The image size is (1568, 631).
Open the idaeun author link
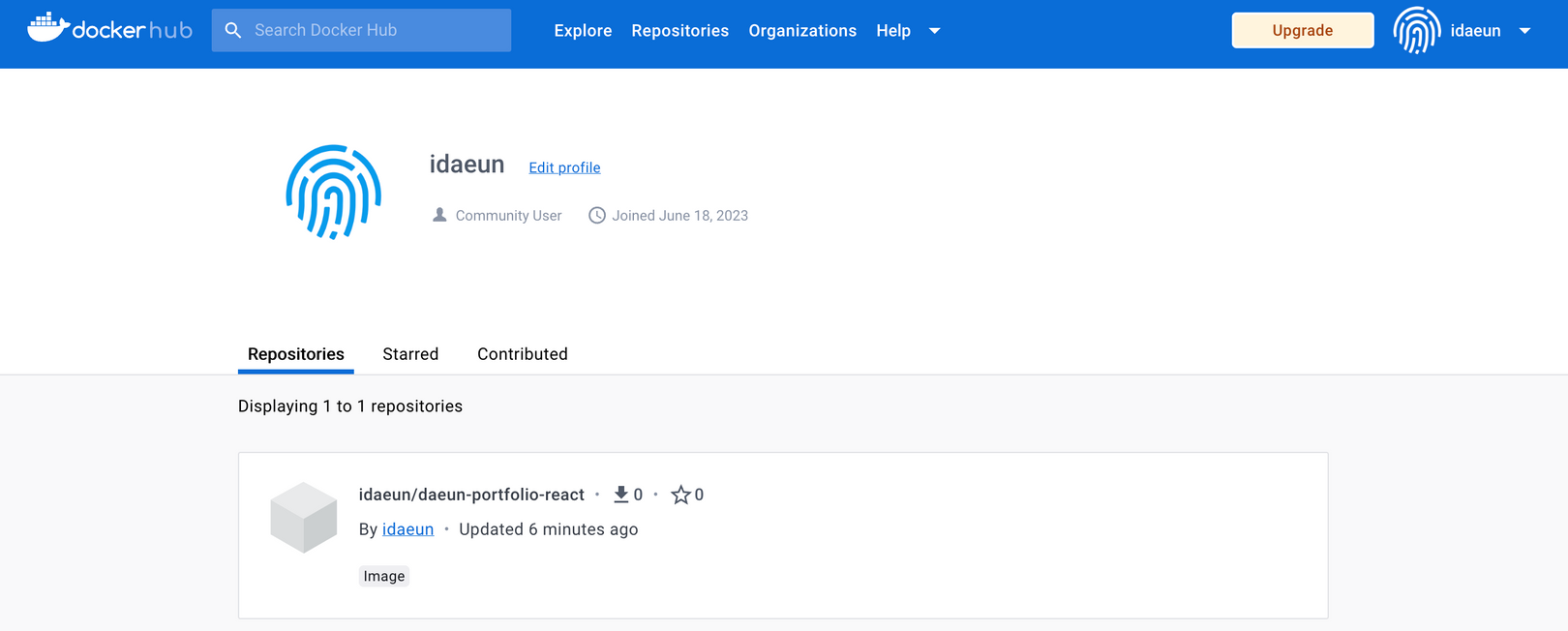click(407, 529)
